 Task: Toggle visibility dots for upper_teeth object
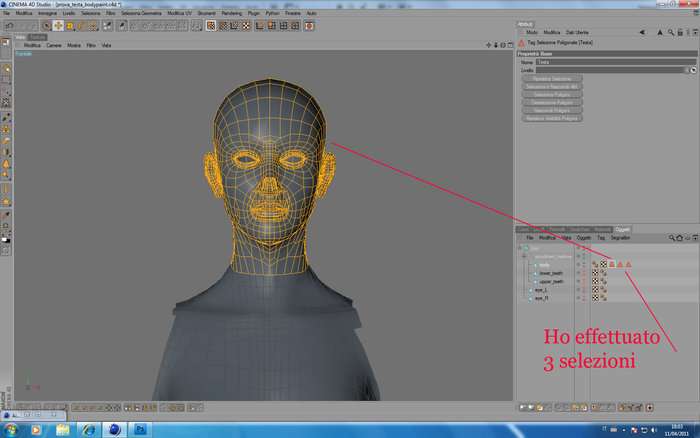coord(583,281)
